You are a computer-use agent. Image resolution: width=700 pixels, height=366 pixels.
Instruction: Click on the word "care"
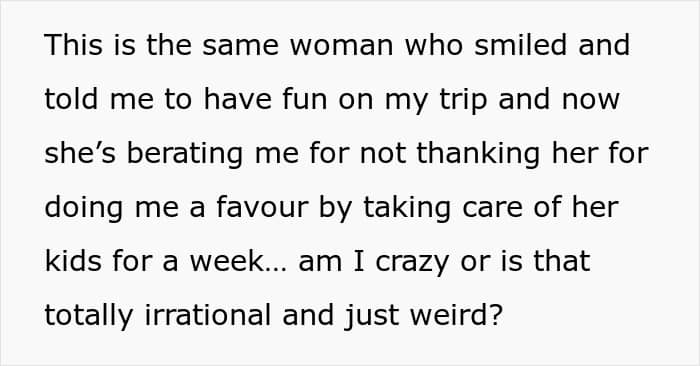pos(492,207)
